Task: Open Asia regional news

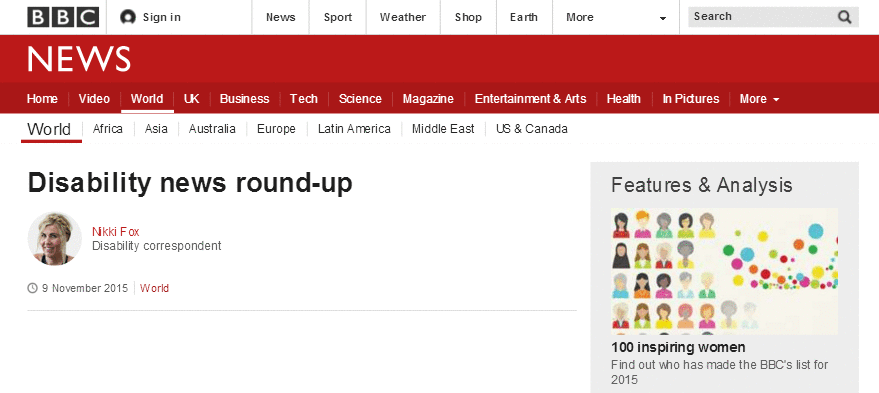Action: coord(156,129)
